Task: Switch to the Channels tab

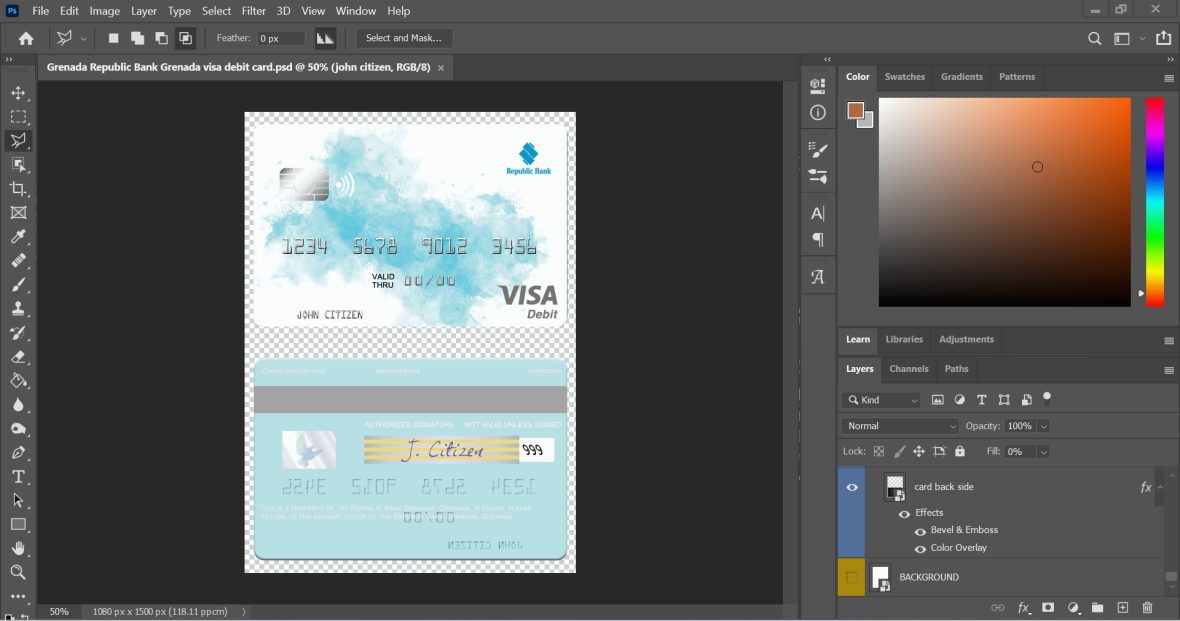Action: pyautogui.click(x=908, y=369)
